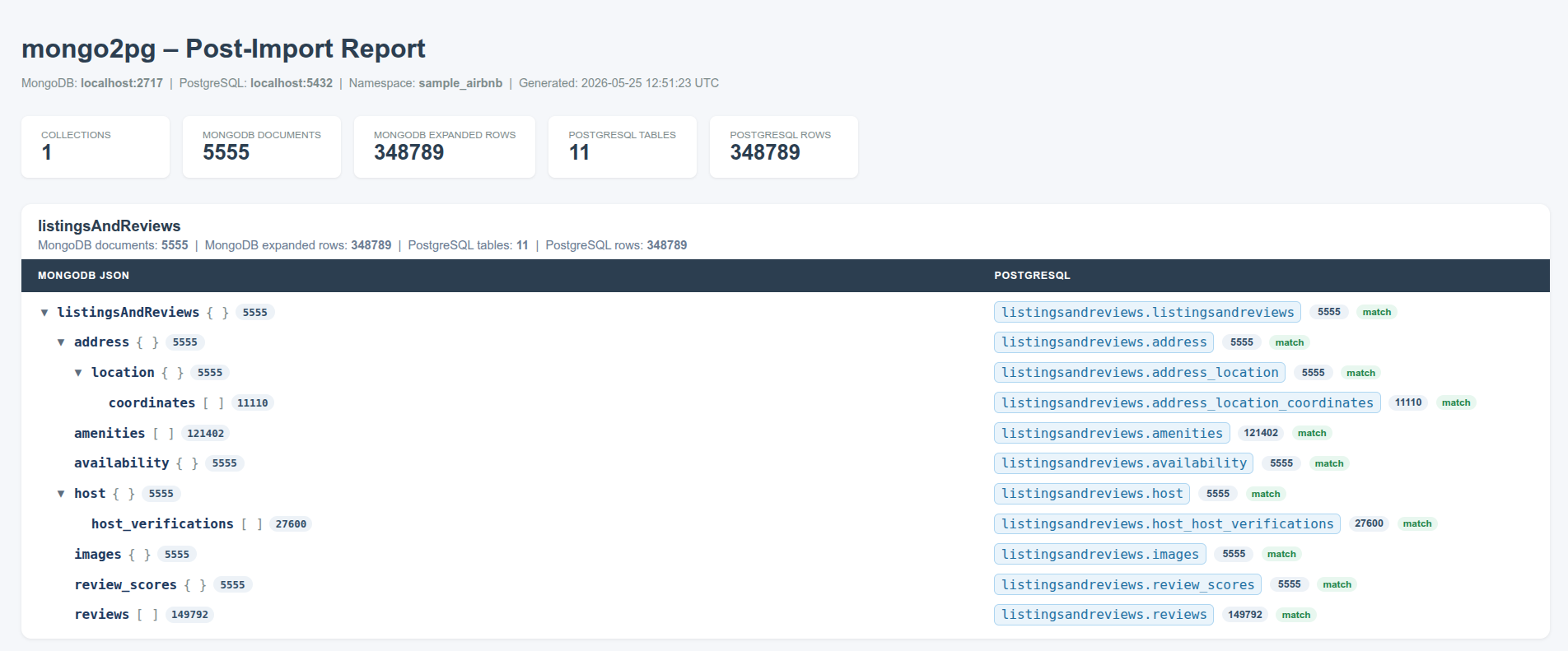This screenshot has height=651, width=1568.
Task: Click the generated timestamp 2026-05-25 12:51:23 UTC
Action: coord(650,83)
